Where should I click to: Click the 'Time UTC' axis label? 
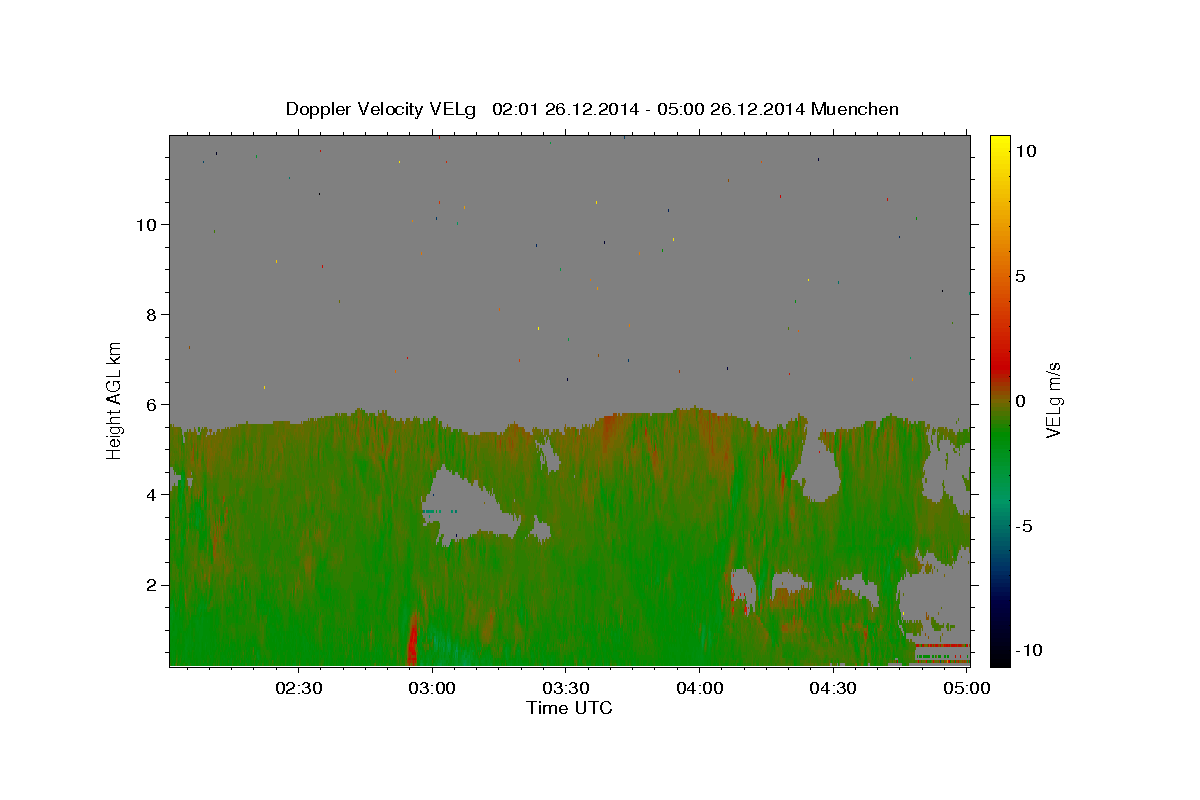pyautogui.click(x=569, y=708)
